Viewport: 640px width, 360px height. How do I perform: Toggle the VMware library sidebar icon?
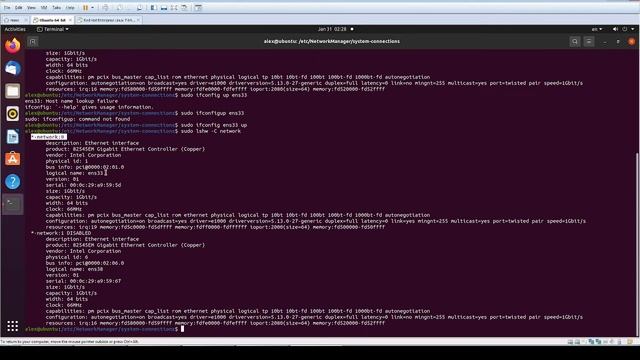pos(153,8)
